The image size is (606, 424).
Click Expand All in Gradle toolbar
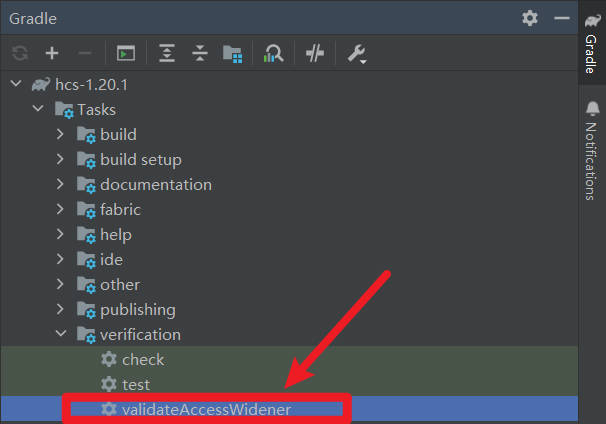click(x=167, y=53)
